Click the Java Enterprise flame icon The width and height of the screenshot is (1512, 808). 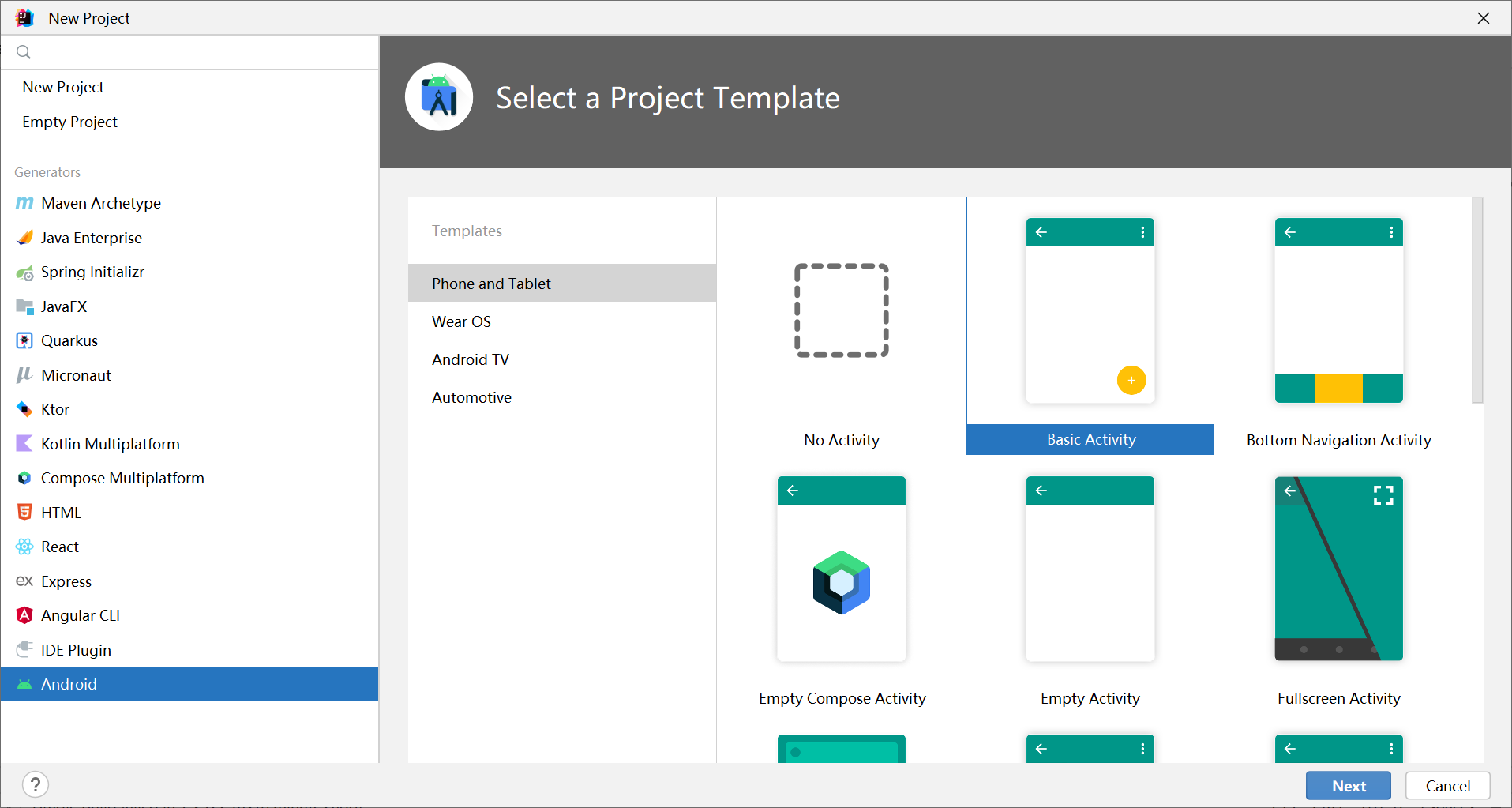click(x=24, y=238)
